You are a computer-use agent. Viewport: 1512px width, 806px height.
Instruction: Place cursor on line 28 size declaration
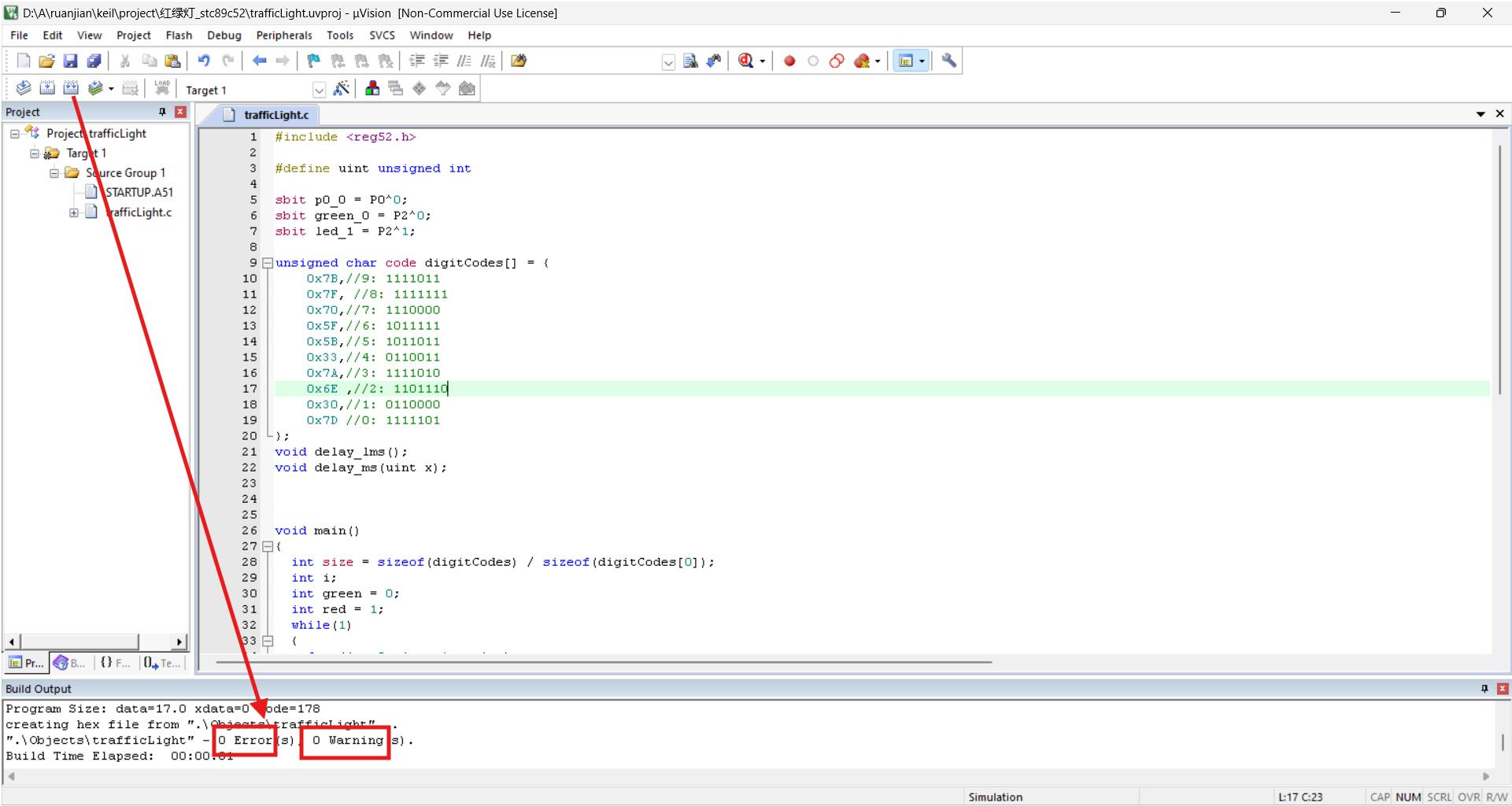pyautogui.click(x=503, y=562)
